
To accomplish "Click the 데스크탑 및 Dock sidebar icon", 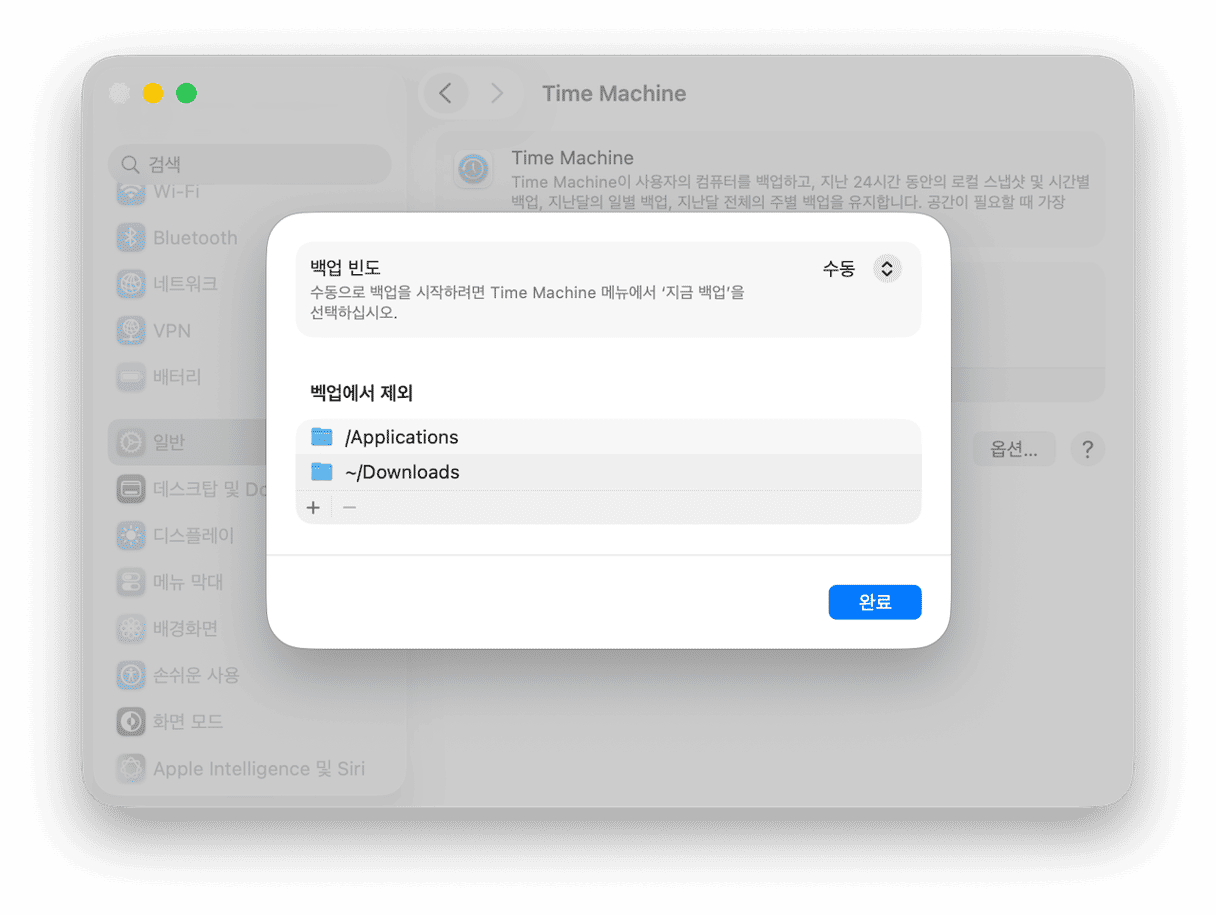I will (x=131, y=489).
